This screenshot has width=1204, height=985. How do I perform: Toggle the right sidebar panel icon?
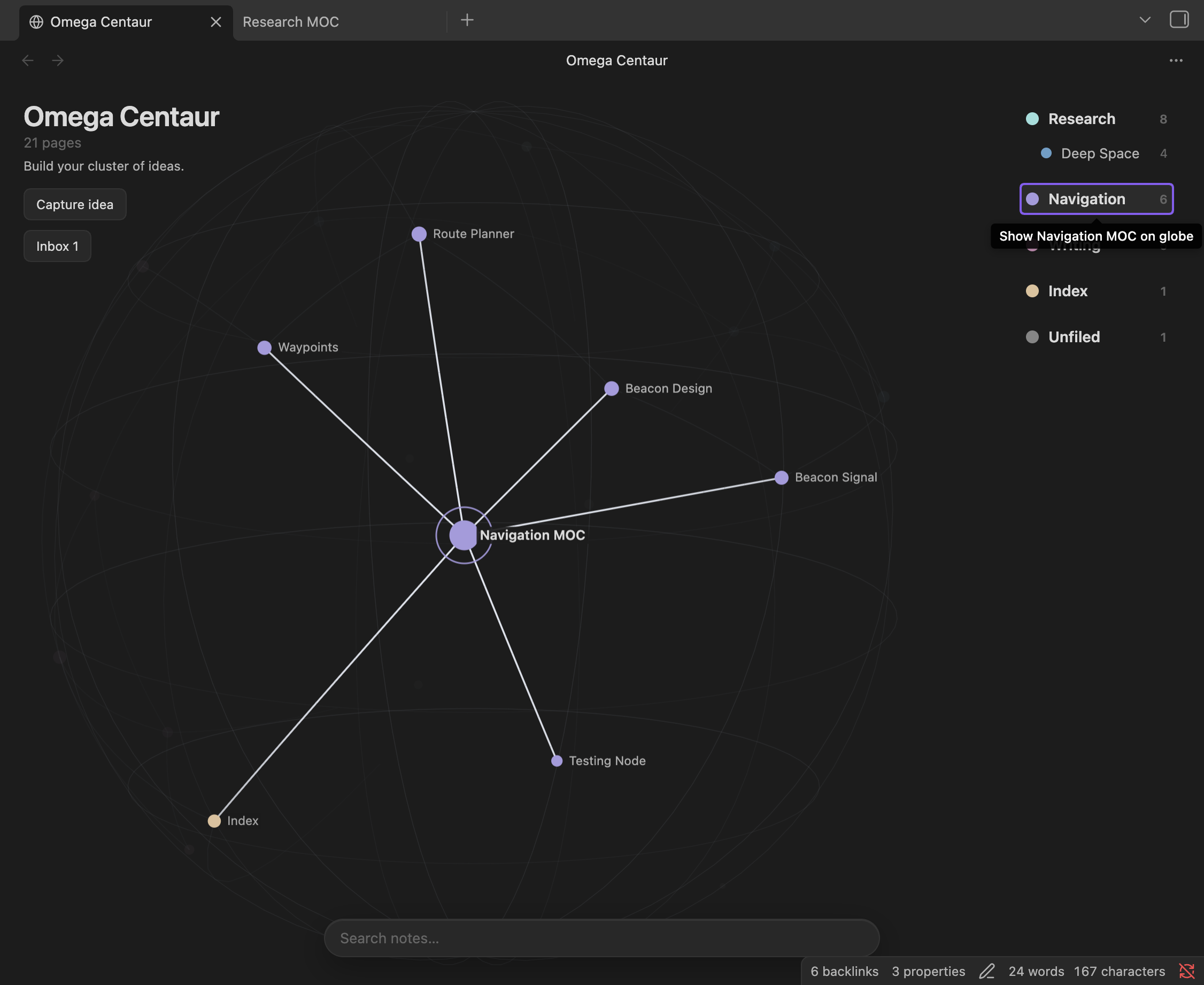click(x=1179, y=20)
